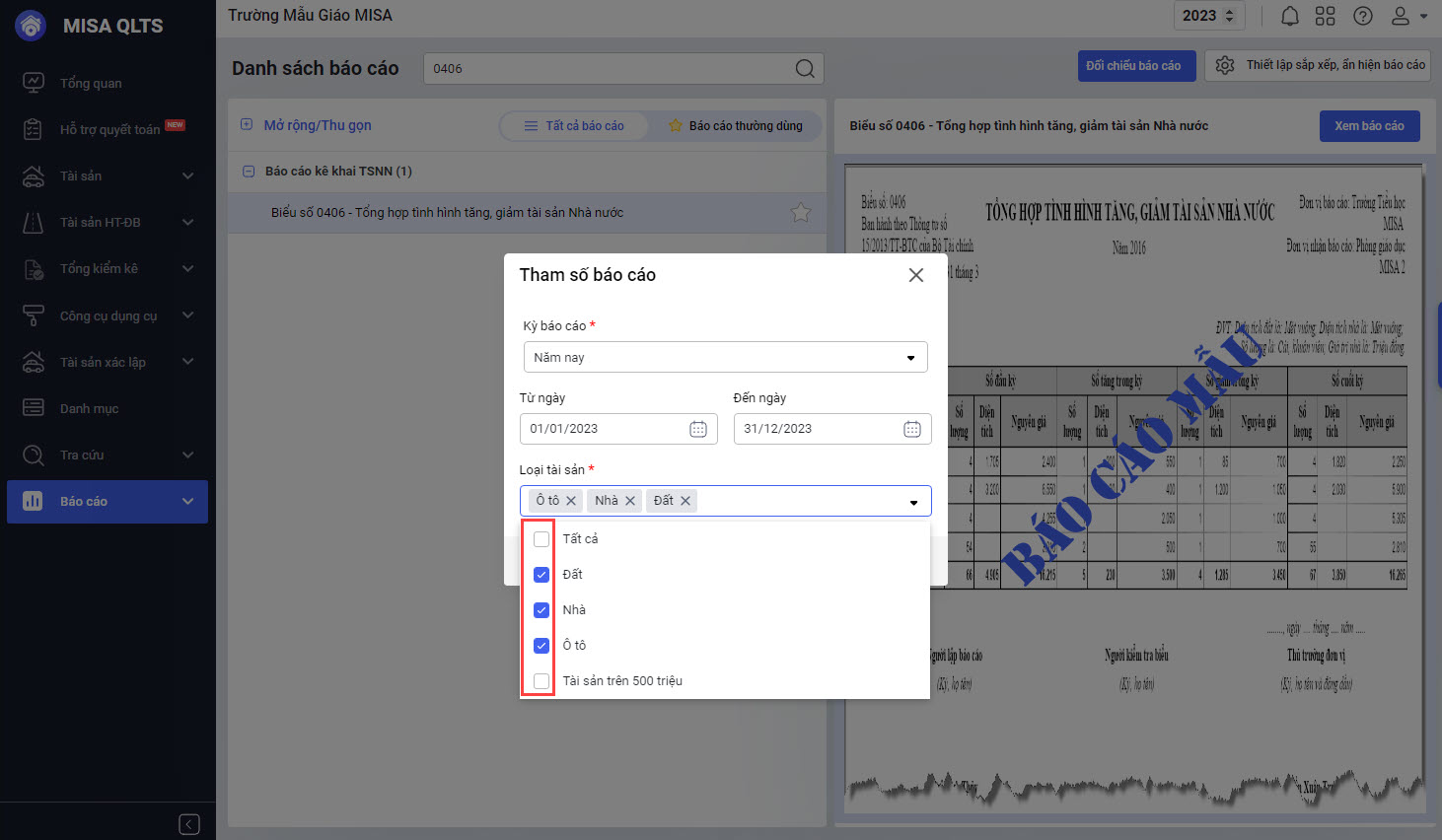Switch to Tất cả báo cáo tab
The image size is (1442, 840).
[x=574, y=126]
